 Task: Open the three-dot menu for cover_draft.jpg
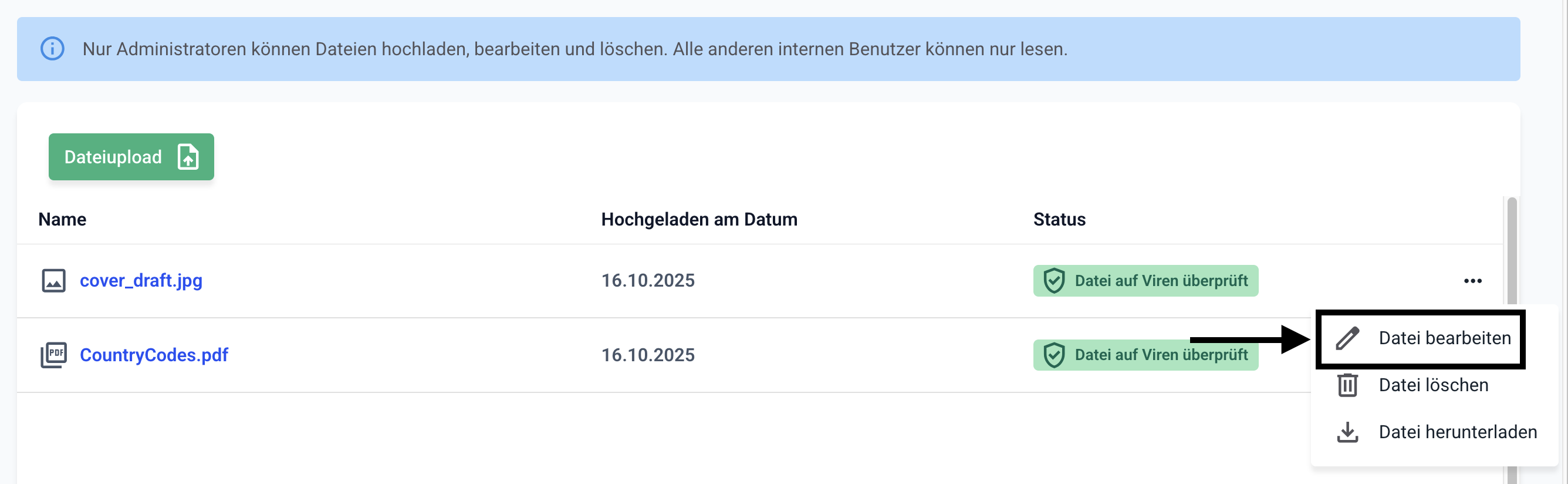1472,280
